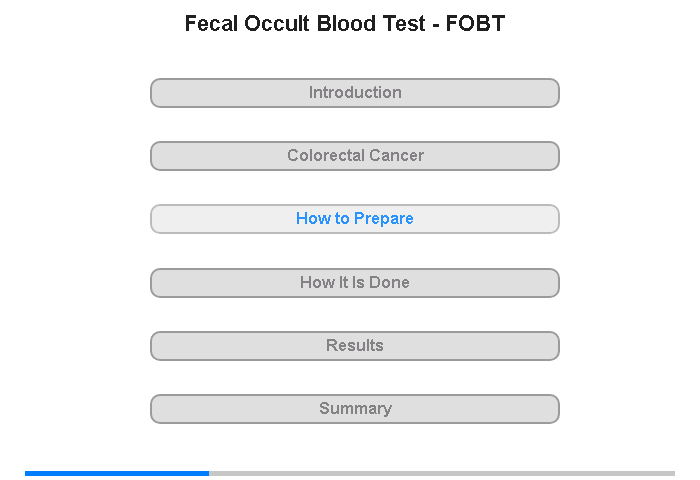
Task: Open the How It Is Done section
Action: pos(354,283)
